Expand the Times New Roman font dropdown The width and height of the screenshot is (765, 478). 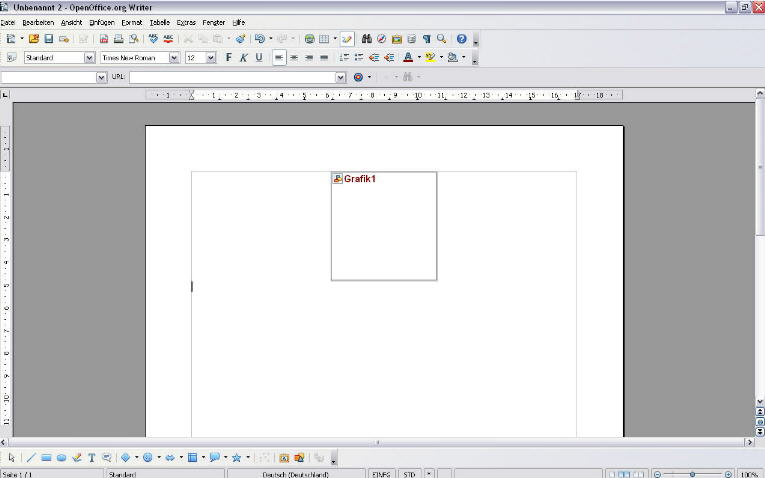174,58
